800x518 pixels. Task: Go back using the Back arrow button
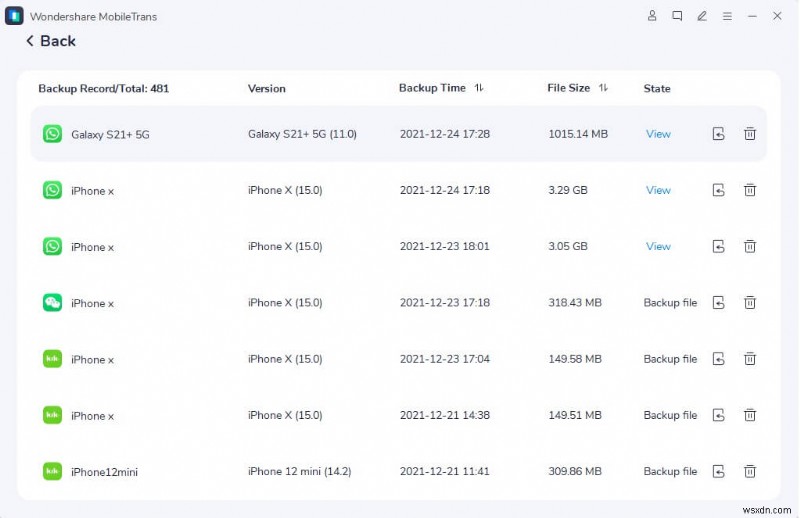pos(51,41)
